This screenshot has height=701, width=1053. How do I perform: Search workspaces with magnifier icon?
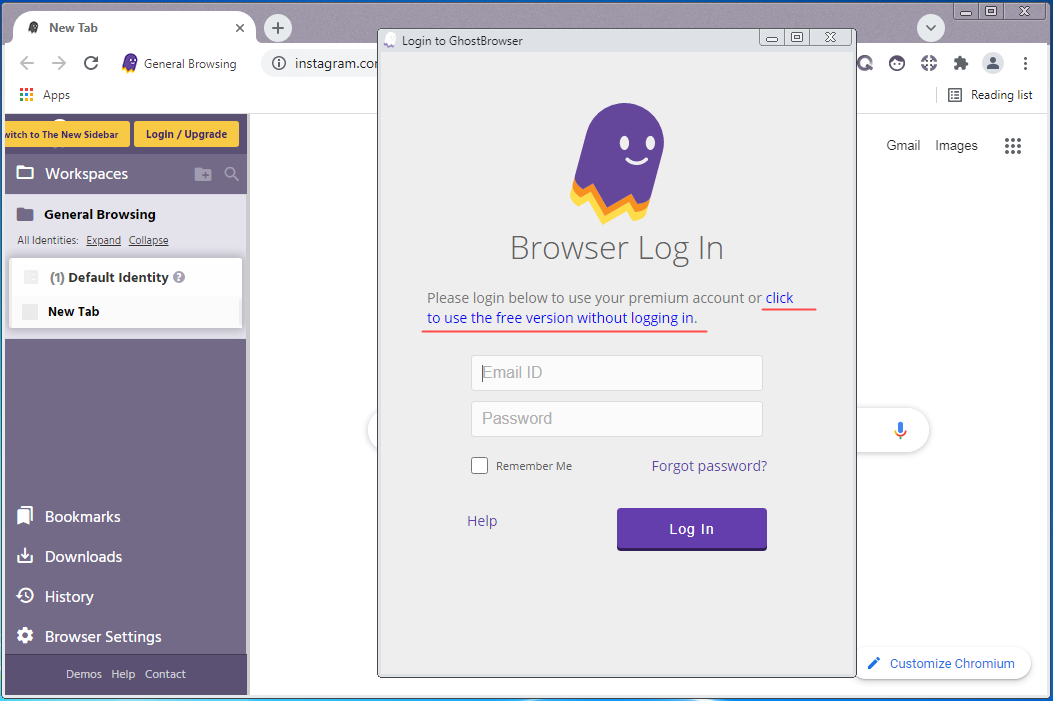click(x=231, y=174)
